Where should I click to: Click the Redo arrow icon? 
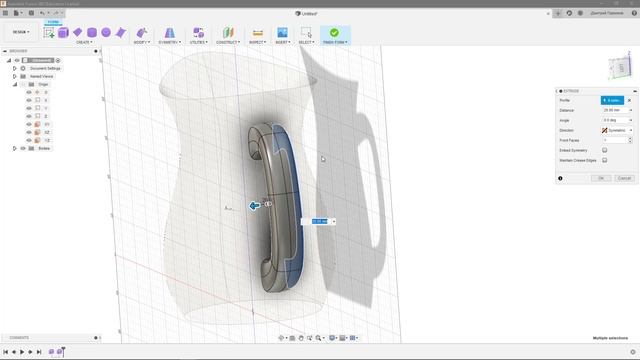[x=56, y=13]
